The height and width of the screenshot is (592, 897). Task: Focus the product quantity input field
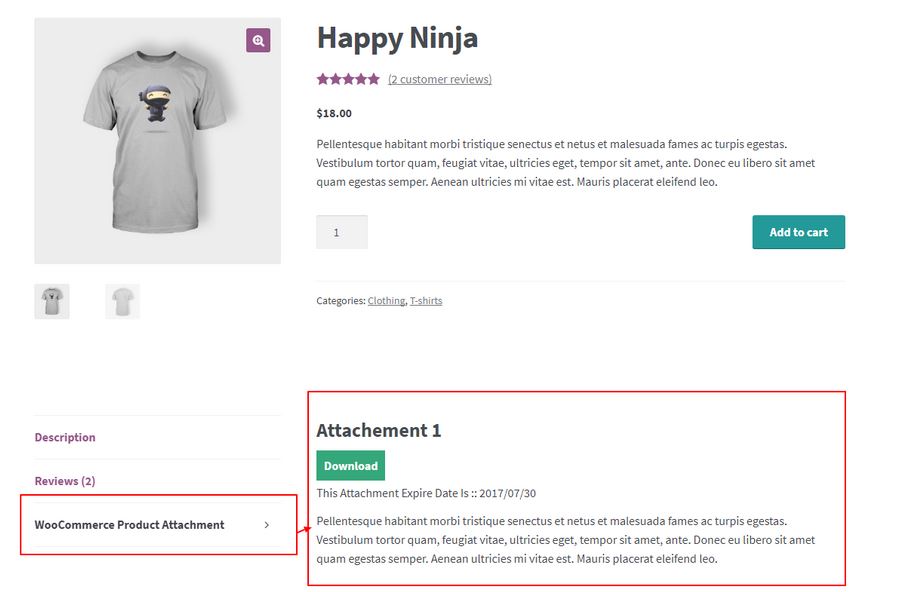click(342, 232)
